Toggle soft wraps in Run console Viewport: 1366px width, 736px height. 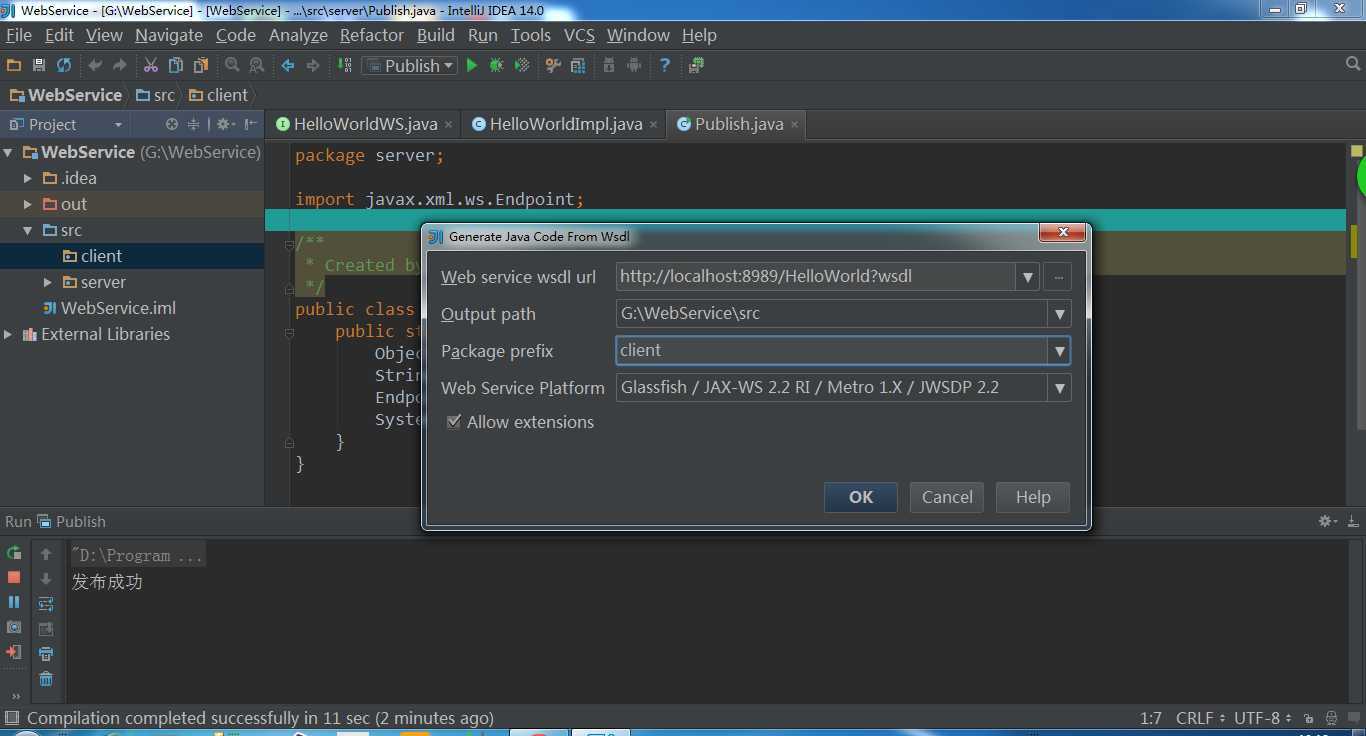tap(46, 604)
